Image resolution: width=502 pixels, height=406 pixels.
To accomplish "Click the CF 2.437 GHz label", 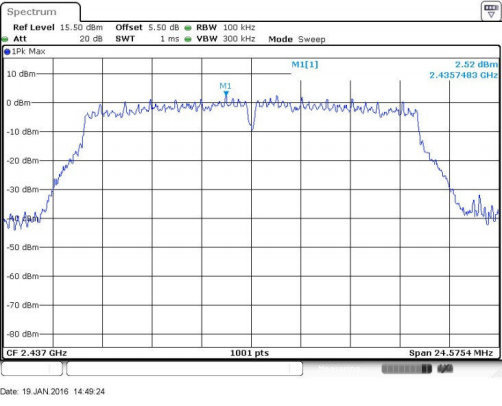I will tap(37, 353).
